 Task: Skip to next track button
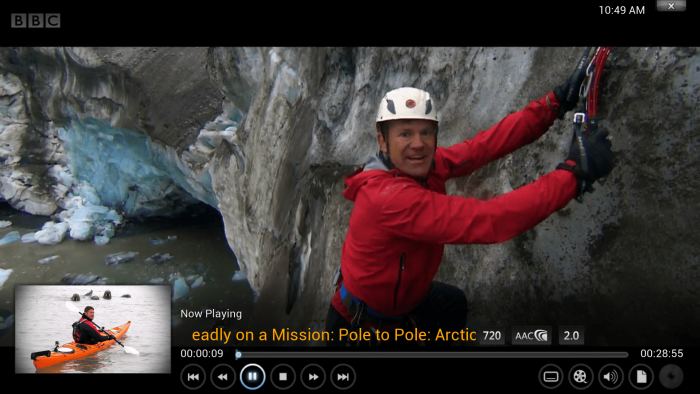pos(343,377)
